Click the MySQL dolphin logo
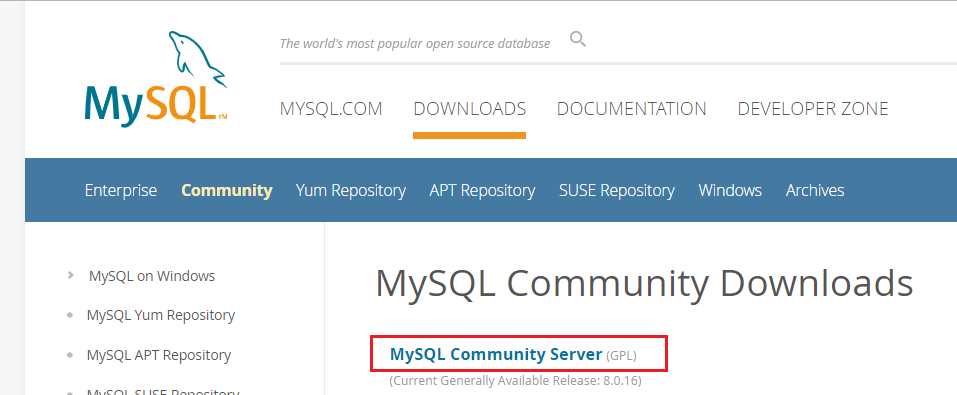The height and width of the screenshot is (395, 957). [156, 78]
